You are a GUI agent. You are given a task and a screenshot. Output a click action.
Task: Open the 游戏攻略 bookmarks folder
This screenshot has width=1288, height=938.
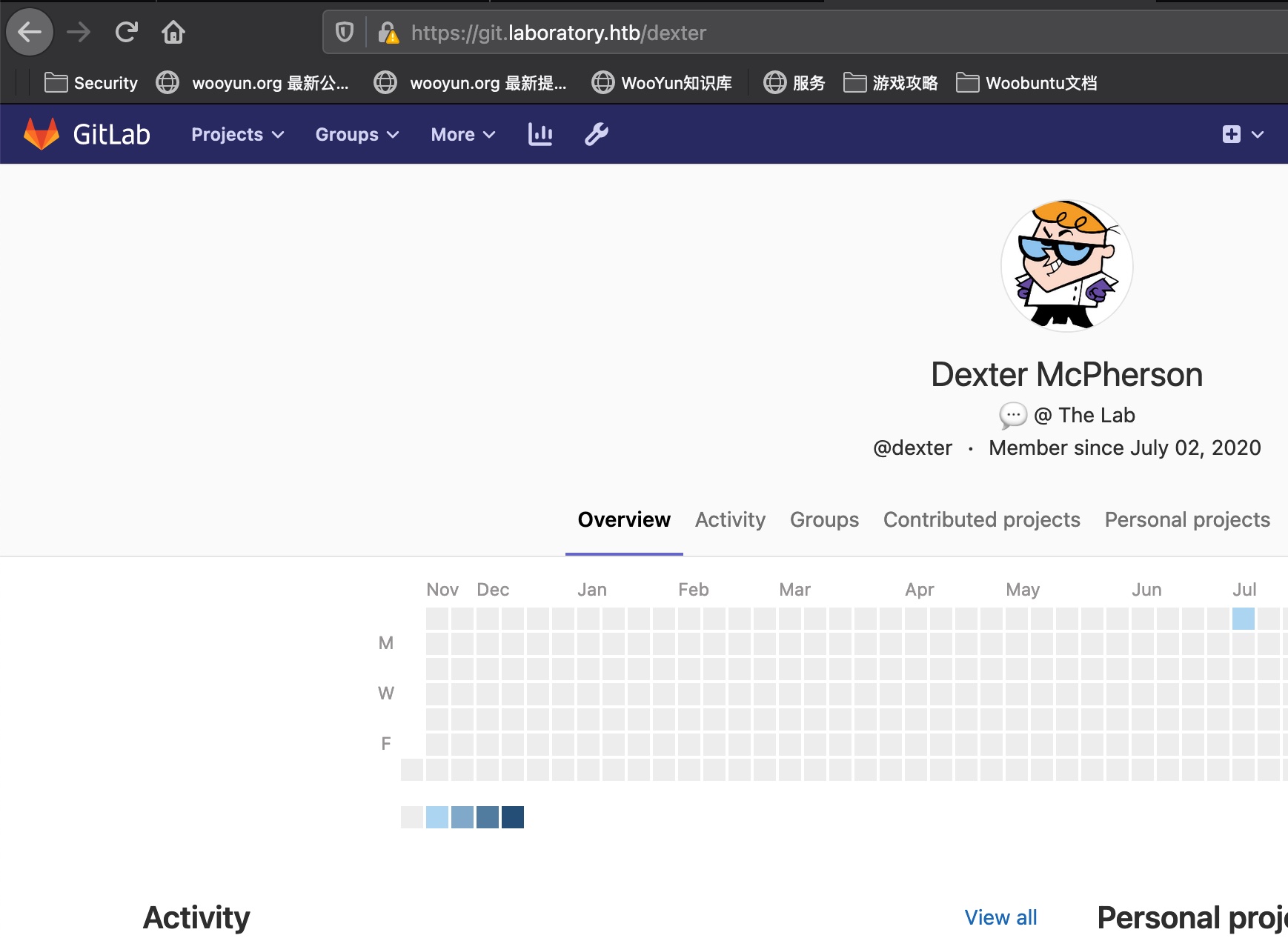point(891,83)
